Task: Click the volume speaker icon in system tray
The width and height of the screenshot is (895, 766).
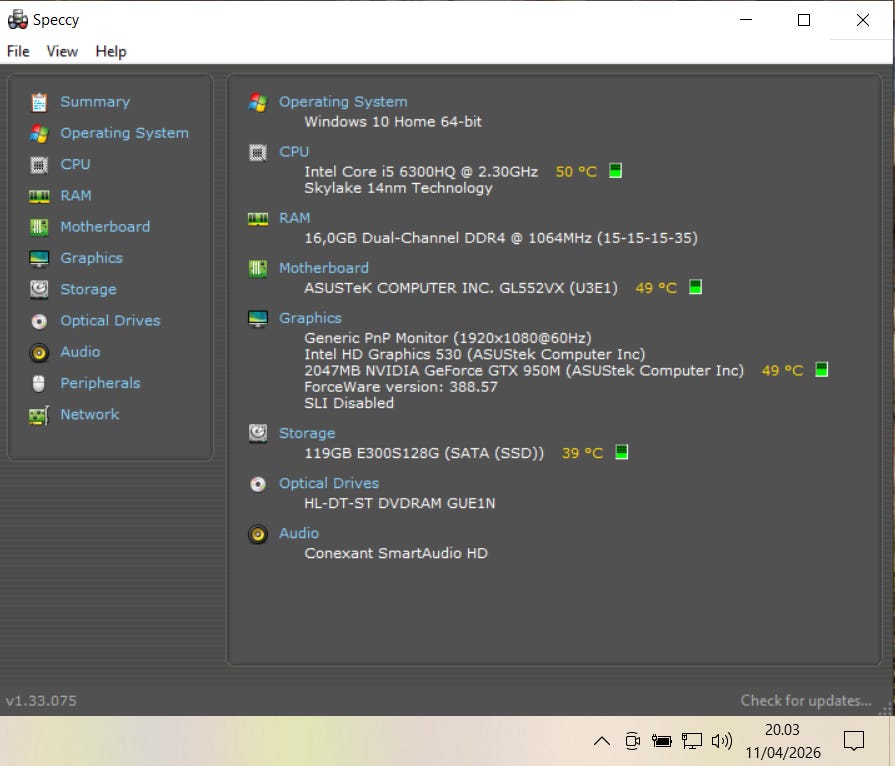Action: point(721,741)
